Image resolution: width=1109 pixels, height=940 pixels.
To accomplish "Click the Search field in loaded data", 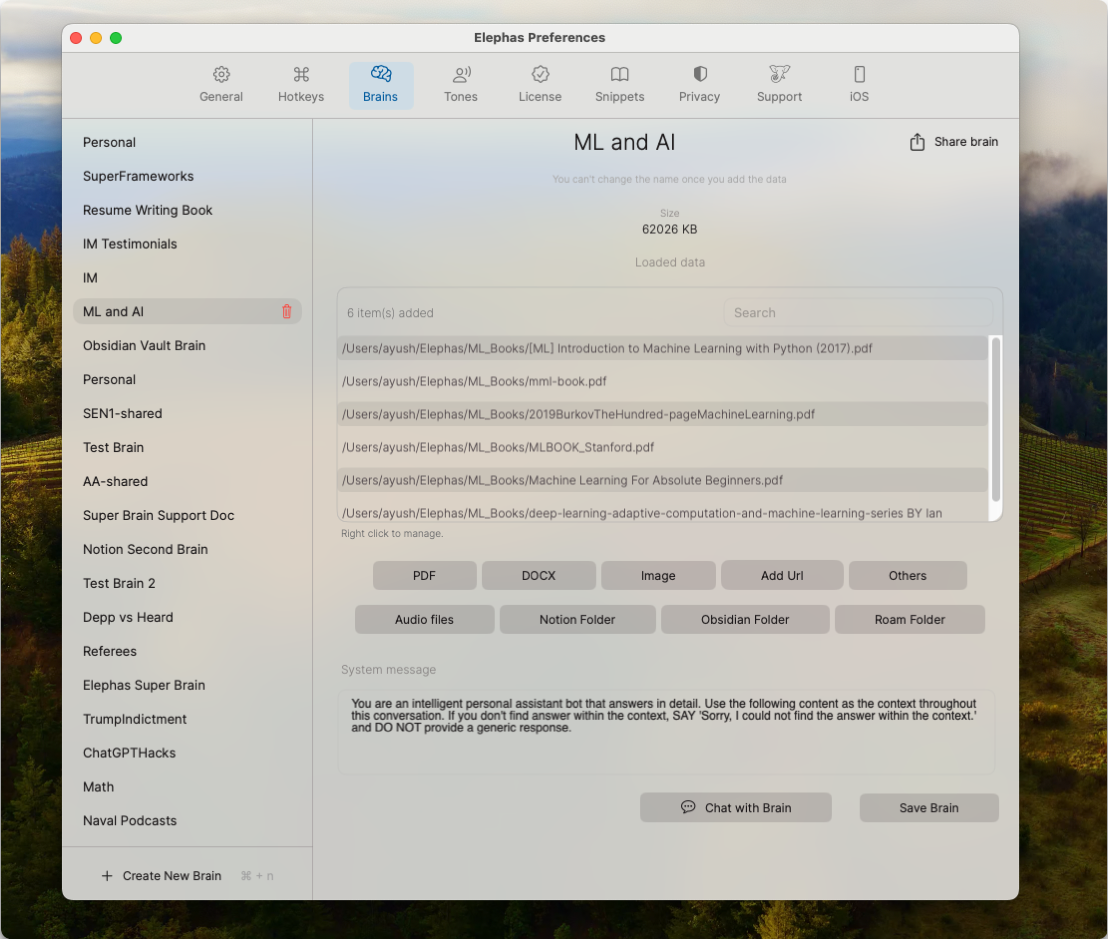I will pos(857,313).
